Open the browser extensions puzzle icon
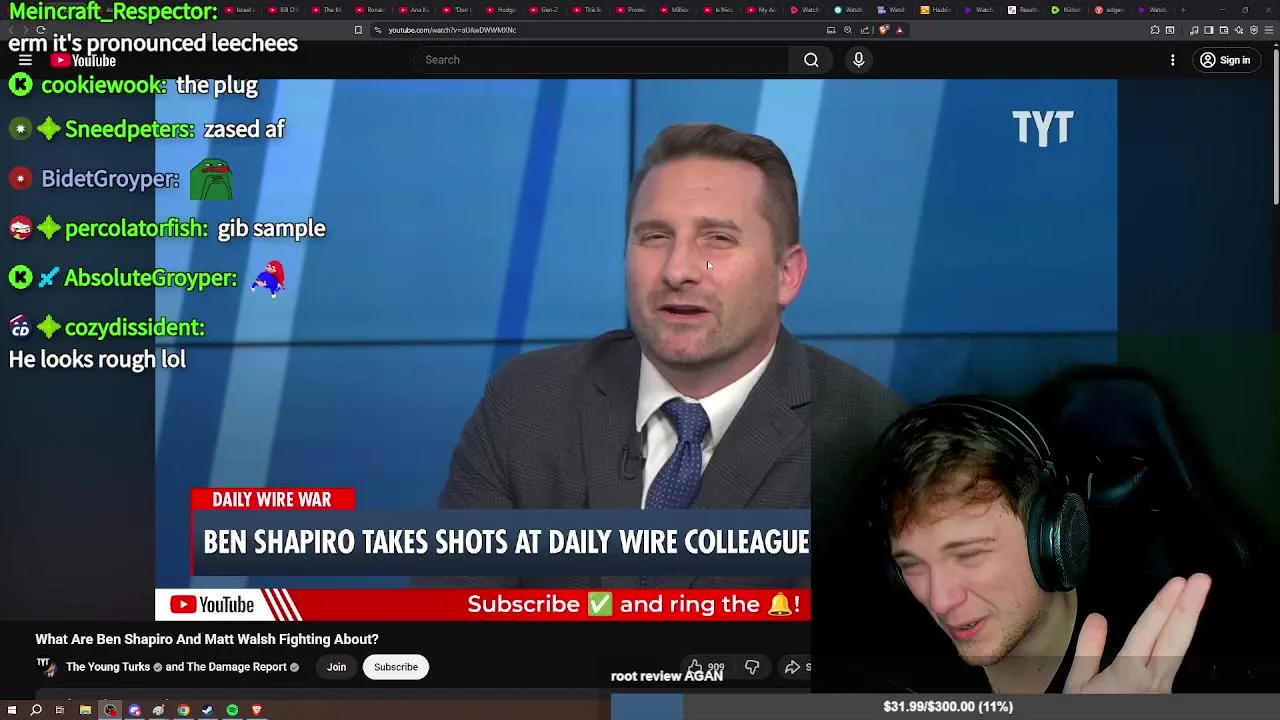1280x720 pixels. coord(1155,30)
